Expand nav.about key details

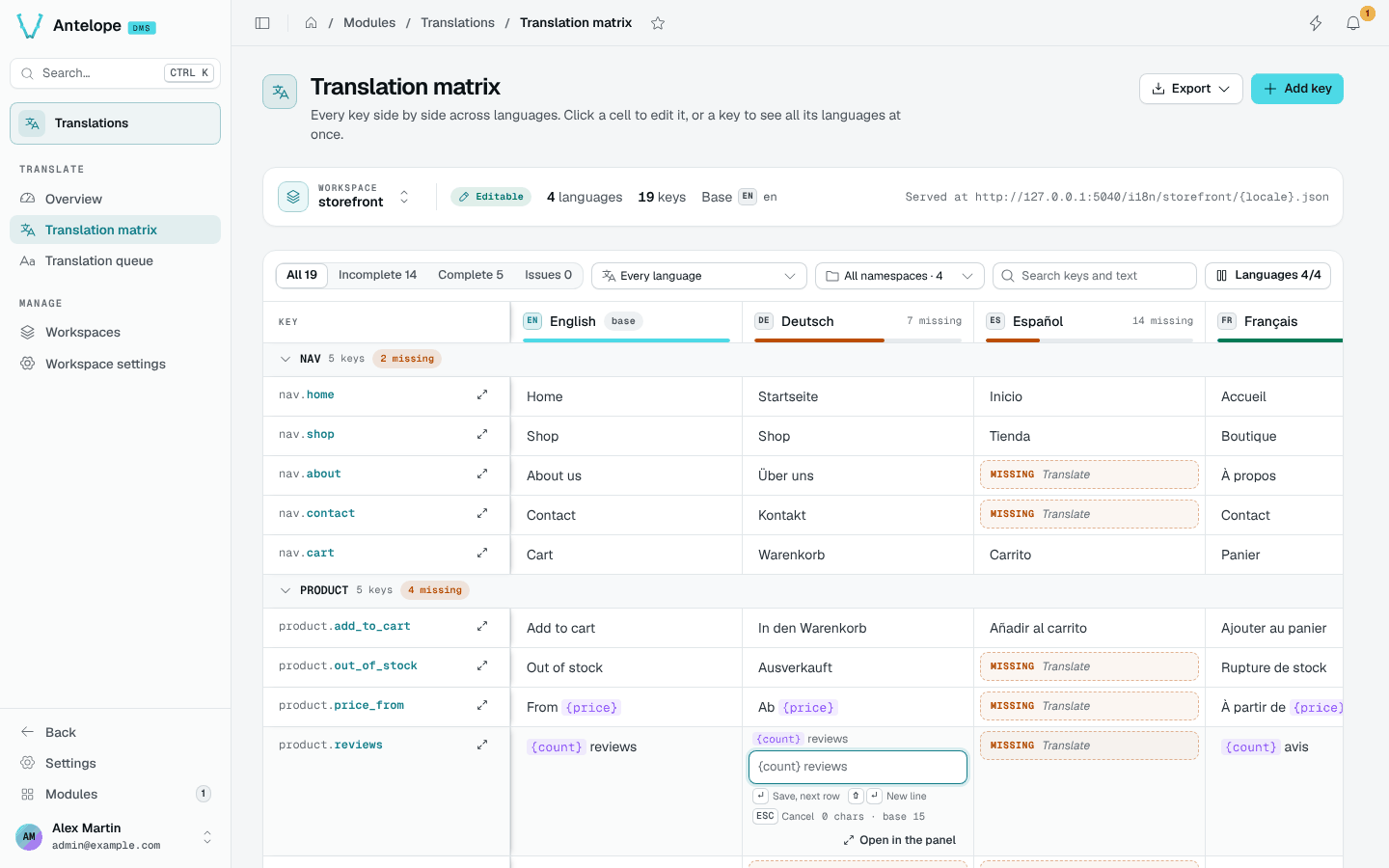[x=482, y=474]
